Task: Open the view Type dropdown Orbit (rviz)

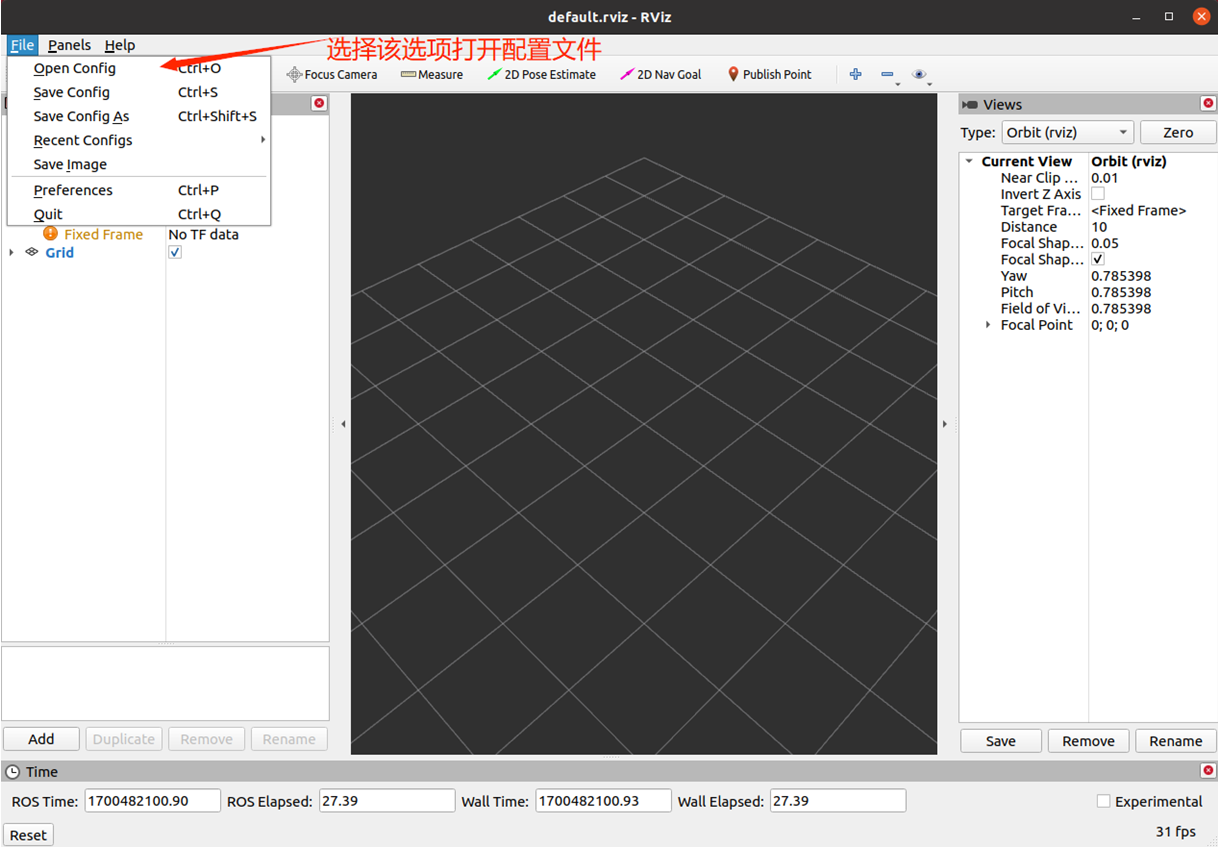Action: [x=1067, y=132]
